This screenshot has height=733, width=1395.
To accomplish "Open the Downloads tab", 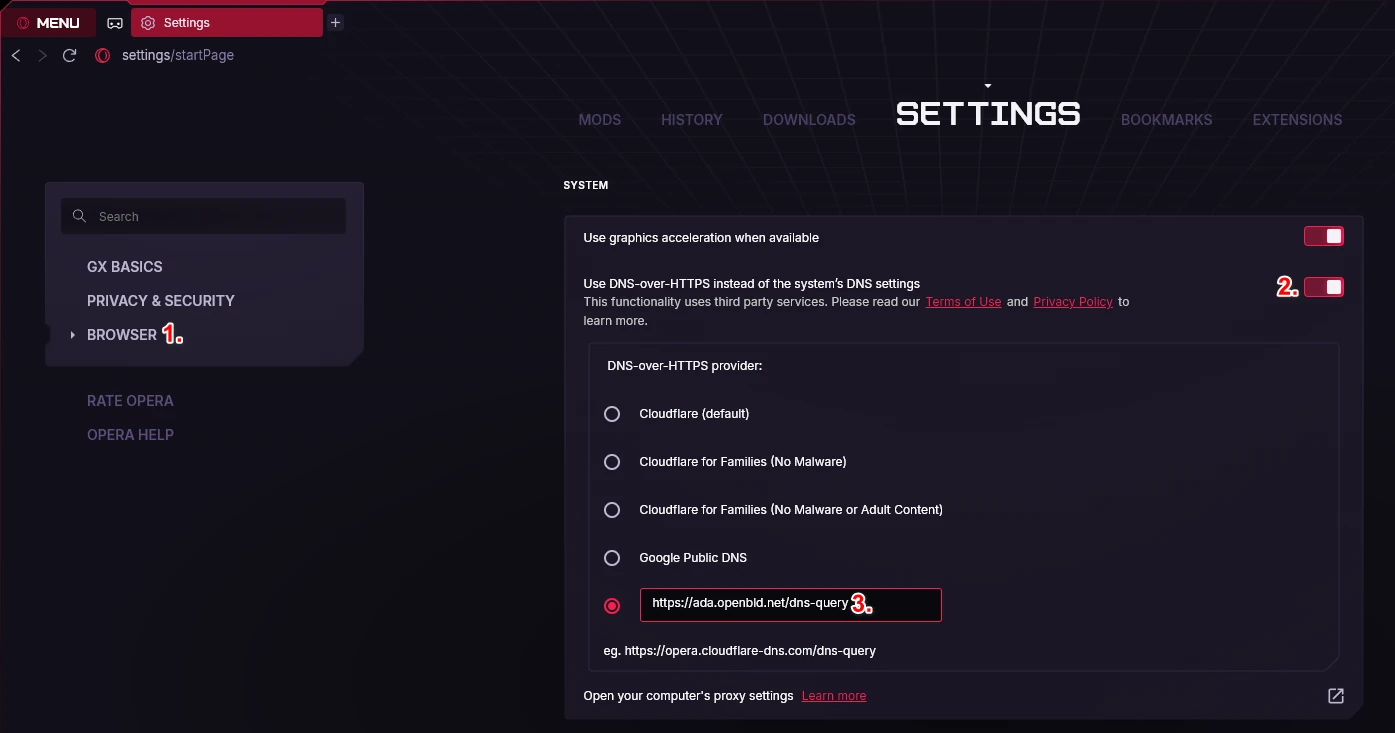I will click(809, 120).
